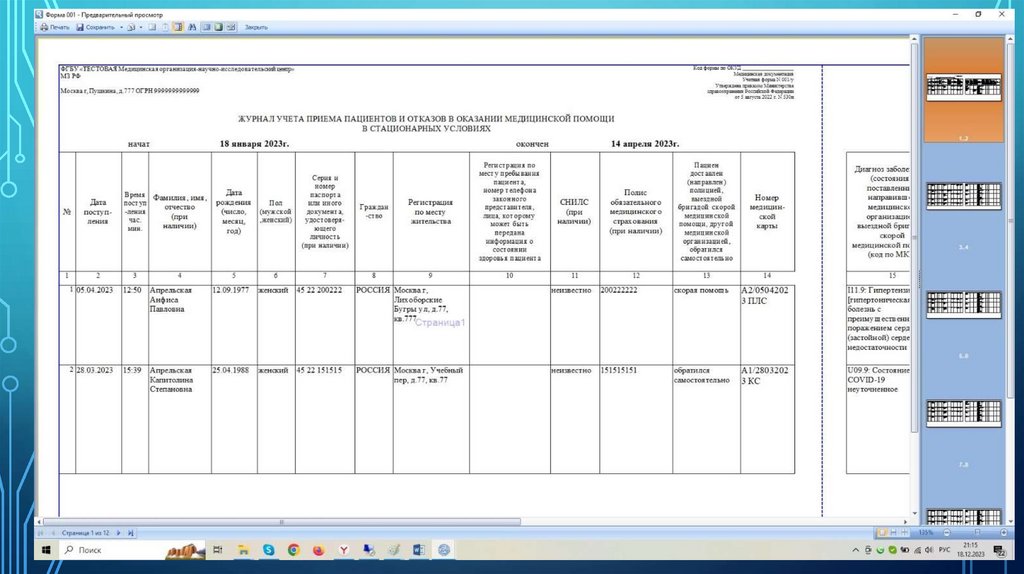Click the journal title 'ЖУРНАЛ УЧЕТА ПРИЕМА ПАЦИЕНТОВ'
The width and height of the screenshot is (1024, 574).
tap(426, 123)
